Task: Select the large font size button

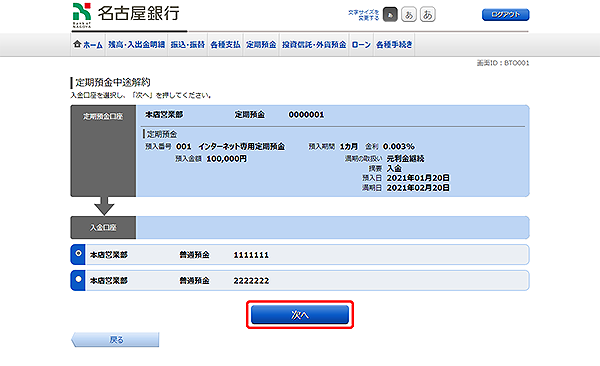Action: (x=427, y=15)
